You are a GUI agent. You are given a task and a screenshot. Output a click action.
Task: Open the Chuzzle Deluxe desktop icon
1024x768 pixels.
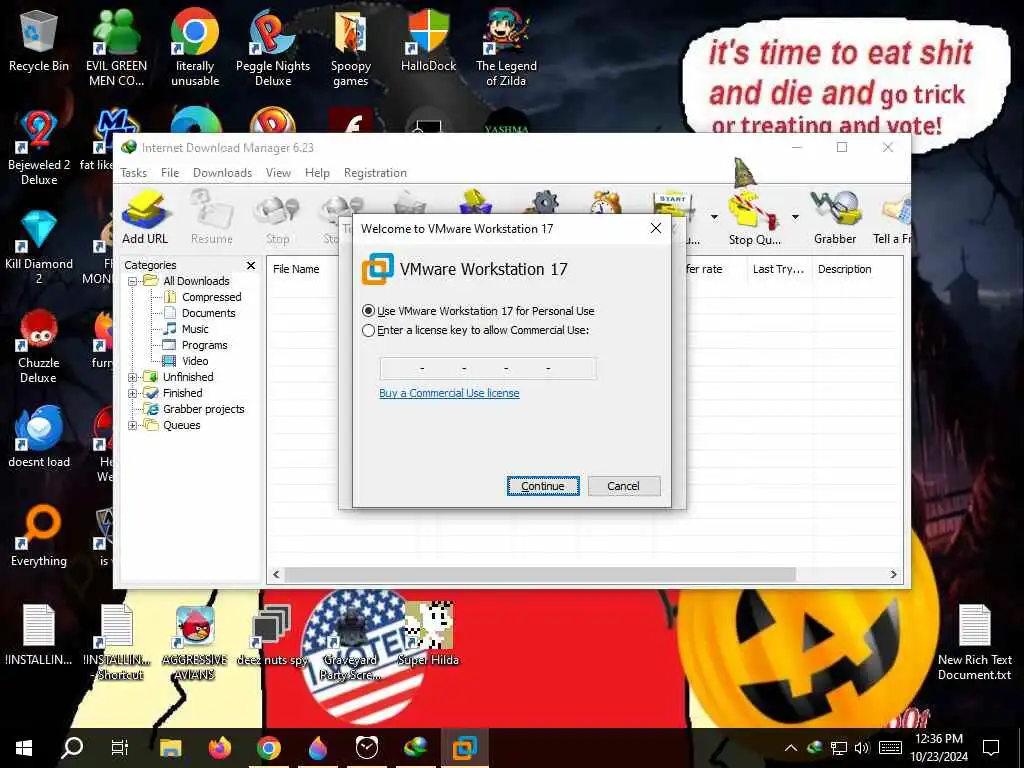pos(39,346)
